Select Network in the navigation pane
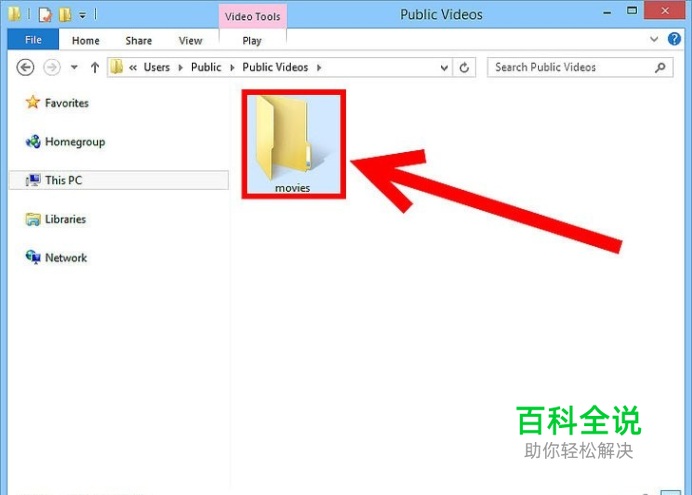692x495 pixels. 66,258
